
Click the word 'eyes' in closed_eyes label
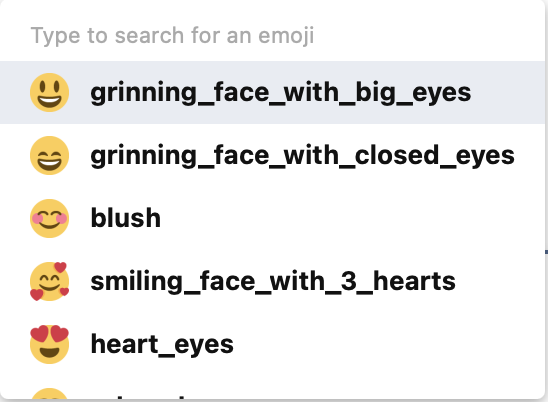click(x=485, y=157)
